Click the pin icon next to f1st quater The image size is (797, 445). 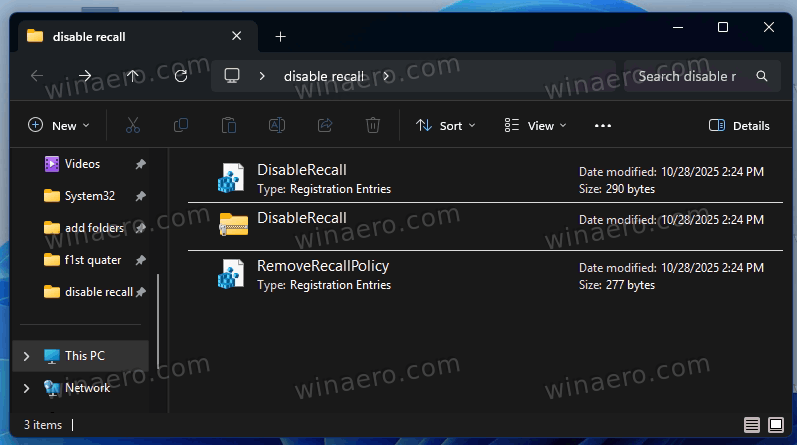tap(141, 260)
